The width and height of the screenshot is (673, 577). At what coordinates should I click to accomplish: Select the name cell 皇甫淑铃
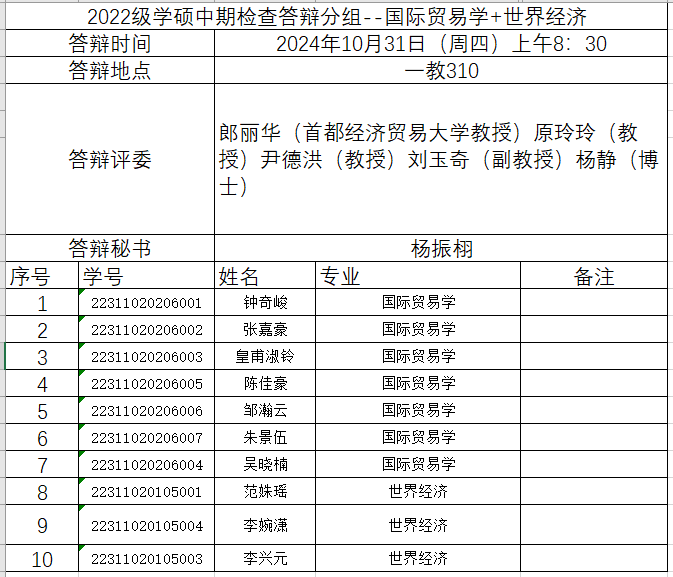click(x=265, y=357)
